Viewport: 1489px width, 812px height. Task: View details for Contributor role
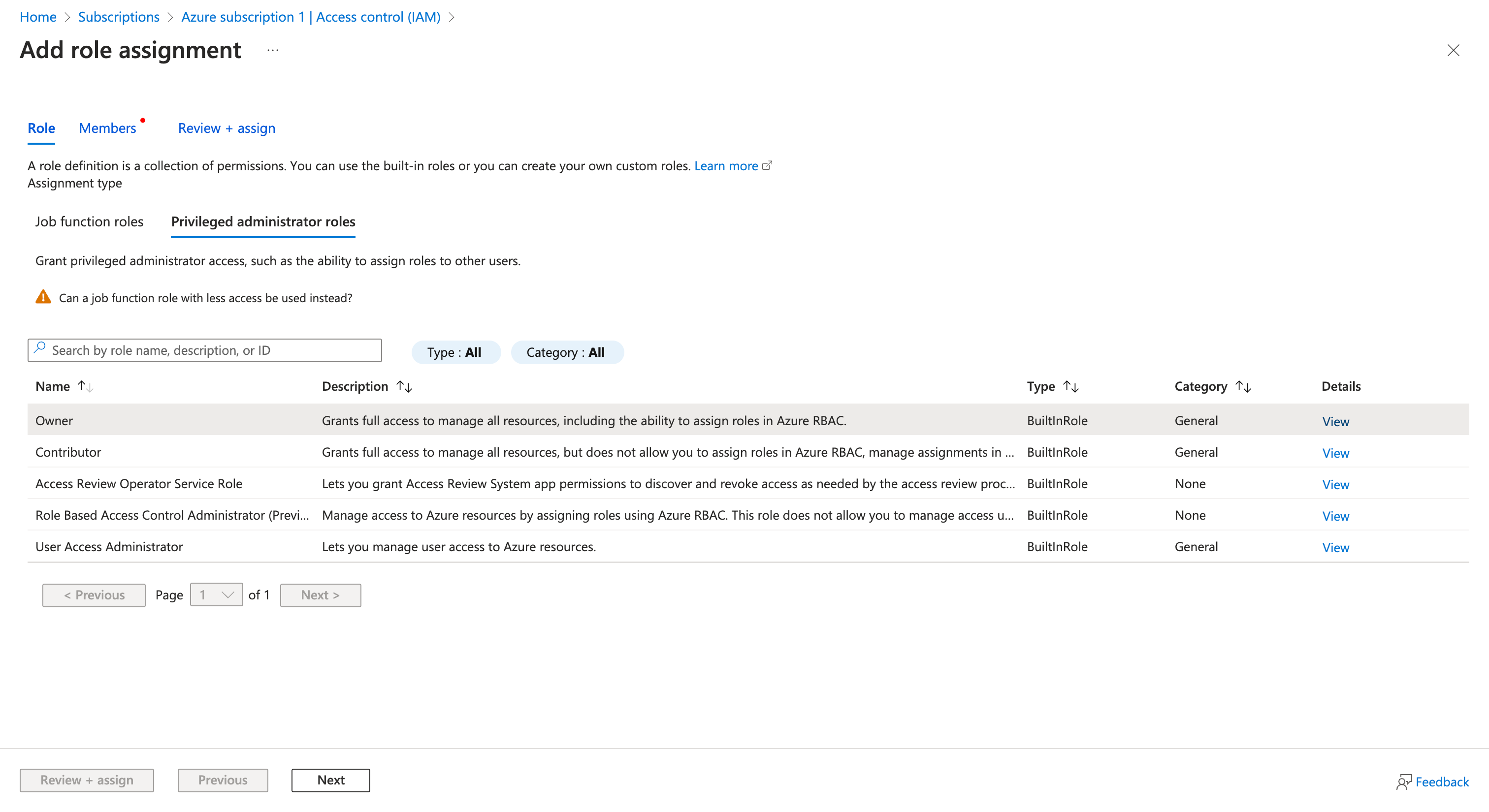(1335, 453)
